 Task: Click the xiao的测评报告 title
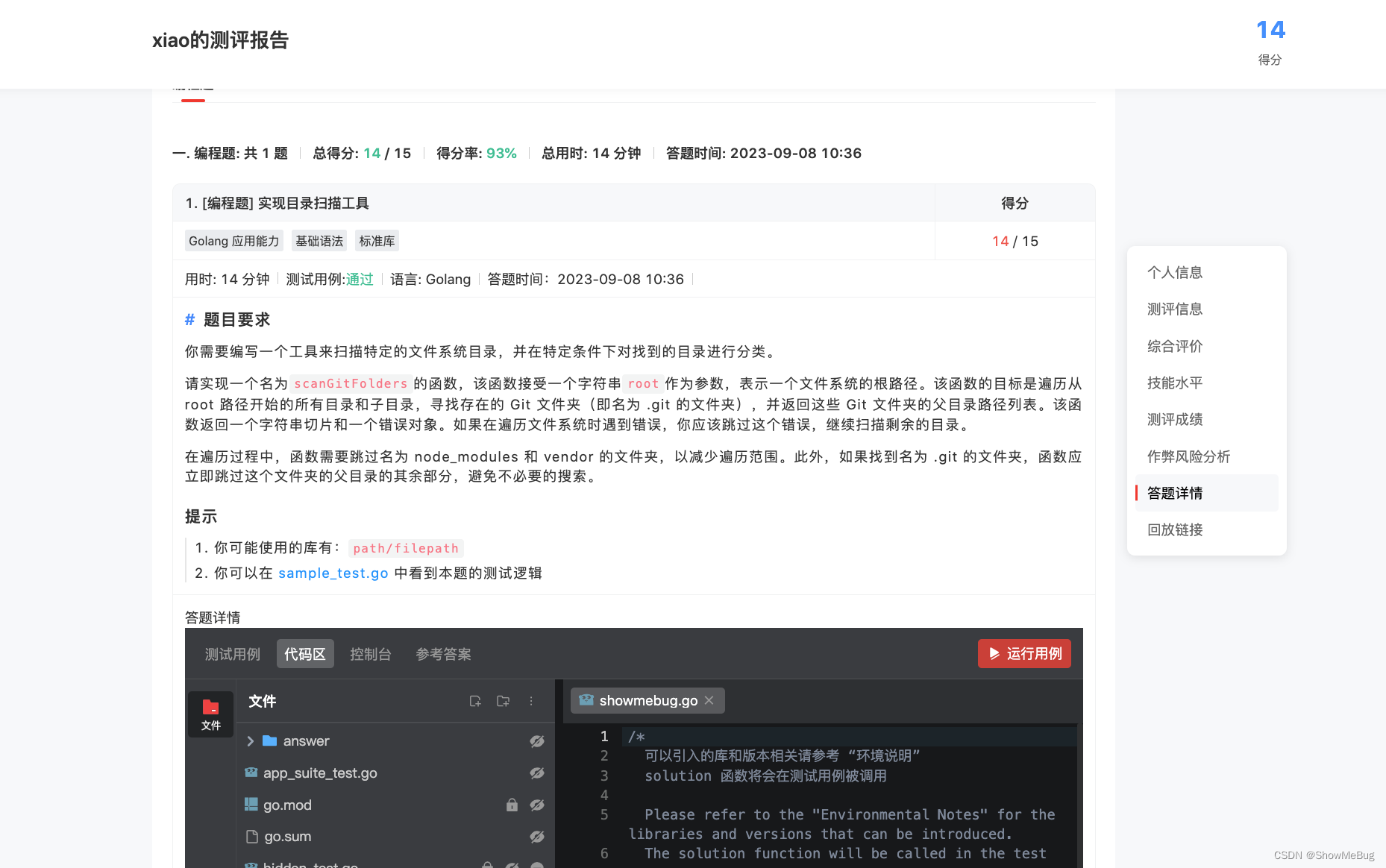point(220,40)
